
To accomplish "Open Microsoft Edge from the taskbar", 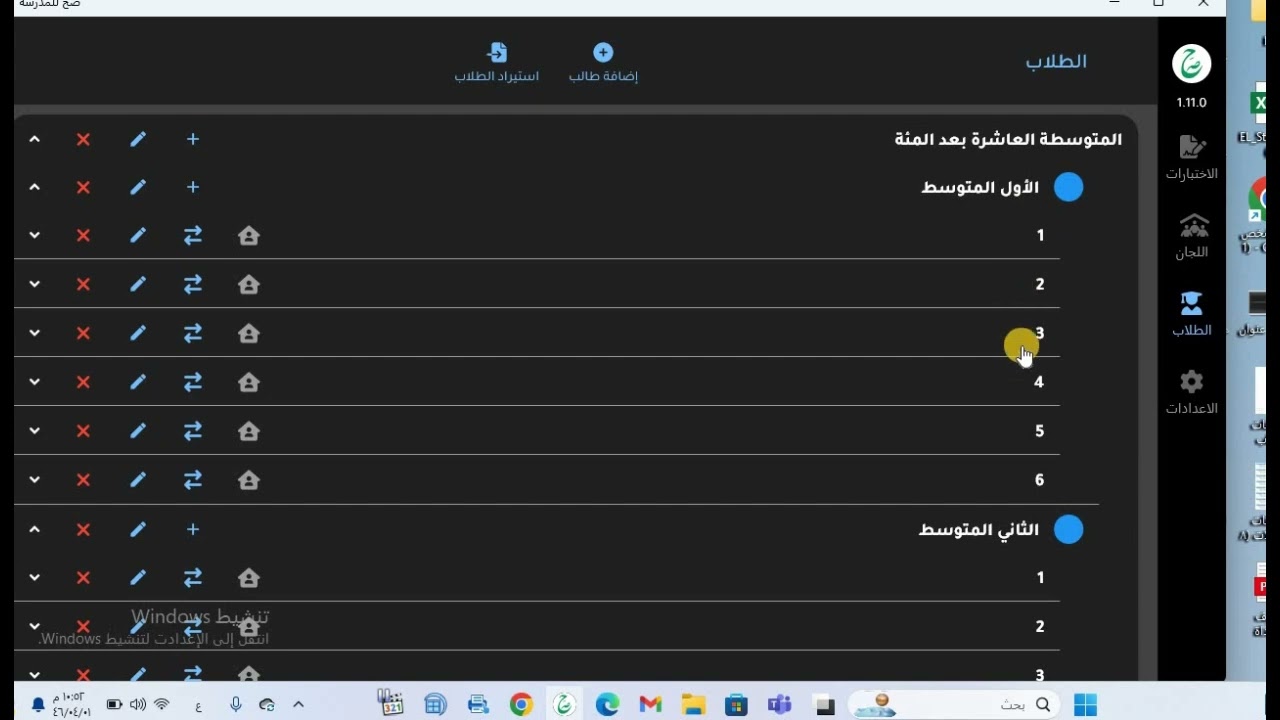I will [607, 705].
